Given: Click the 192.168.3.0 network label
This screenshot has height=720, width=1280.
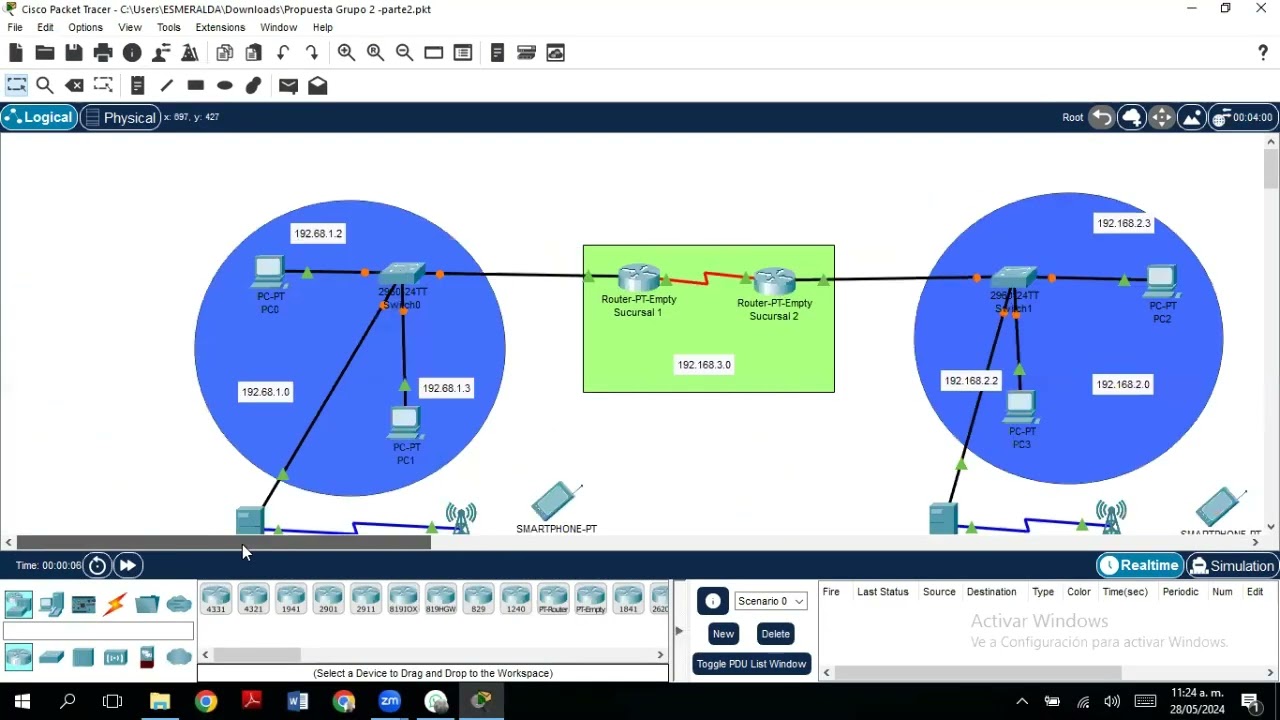Looking at the screenshot, I should point(704,365).
